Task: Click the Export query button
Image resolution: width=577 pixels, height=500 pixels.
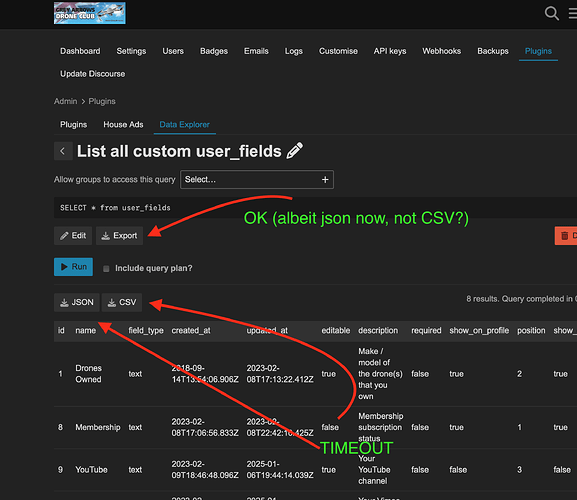Action: point(119,236)
